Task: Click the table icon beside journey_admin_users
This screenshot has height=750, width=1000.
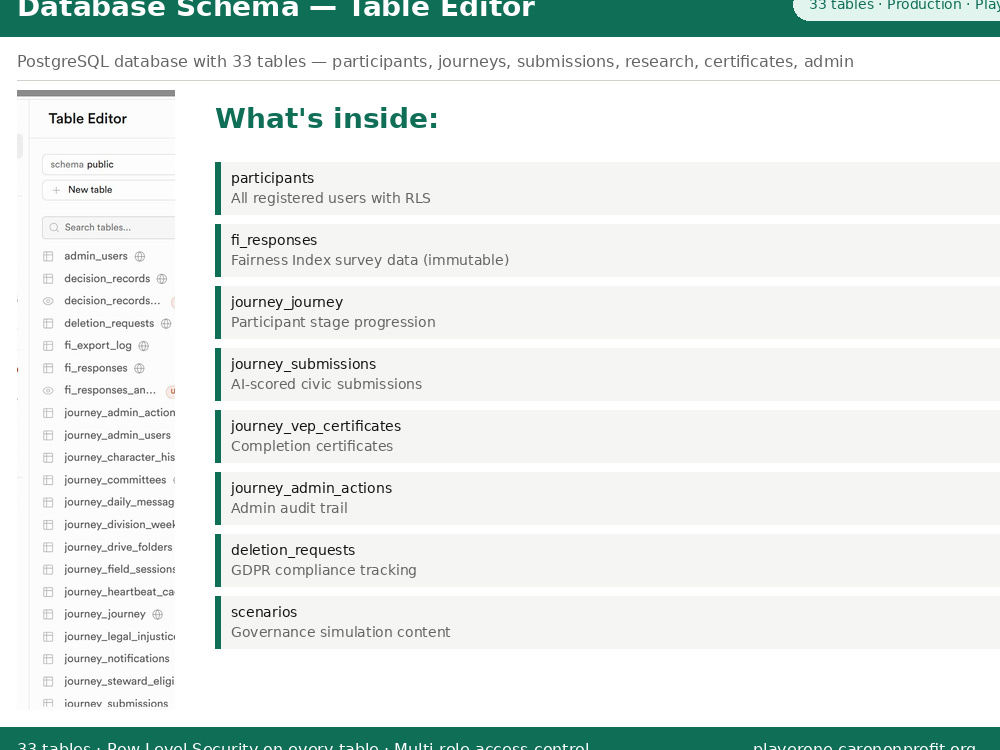Action: point(48,435)
